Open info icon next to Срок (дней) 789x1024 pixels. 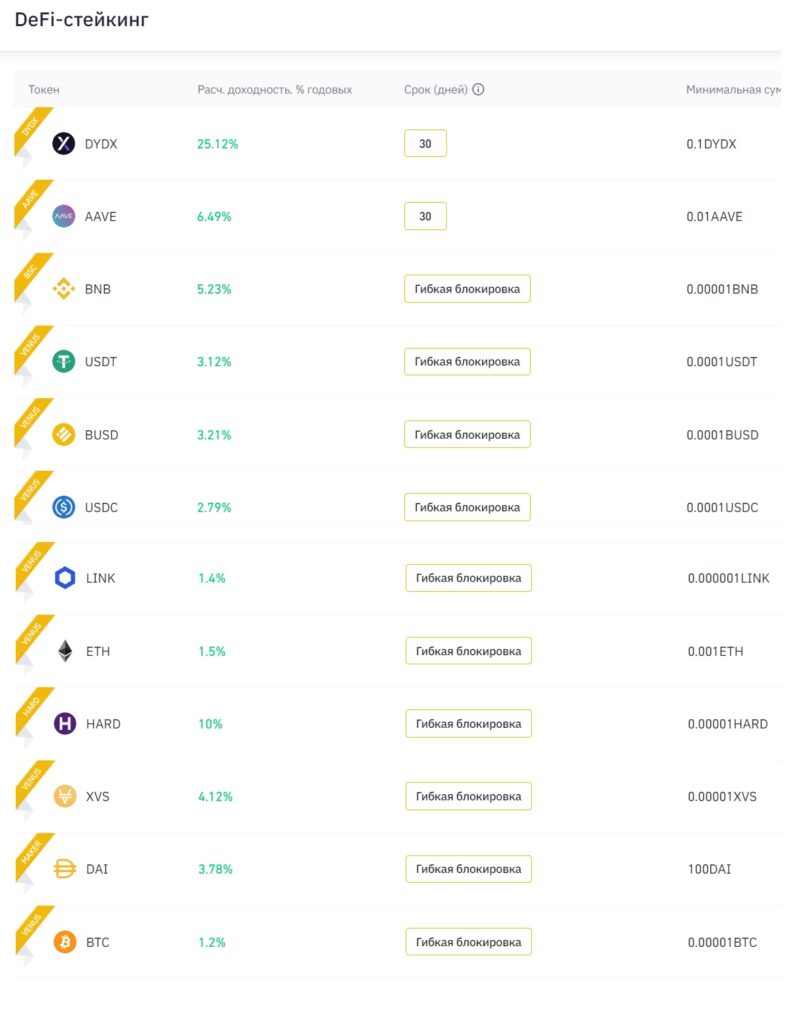[x=478, y=89]
